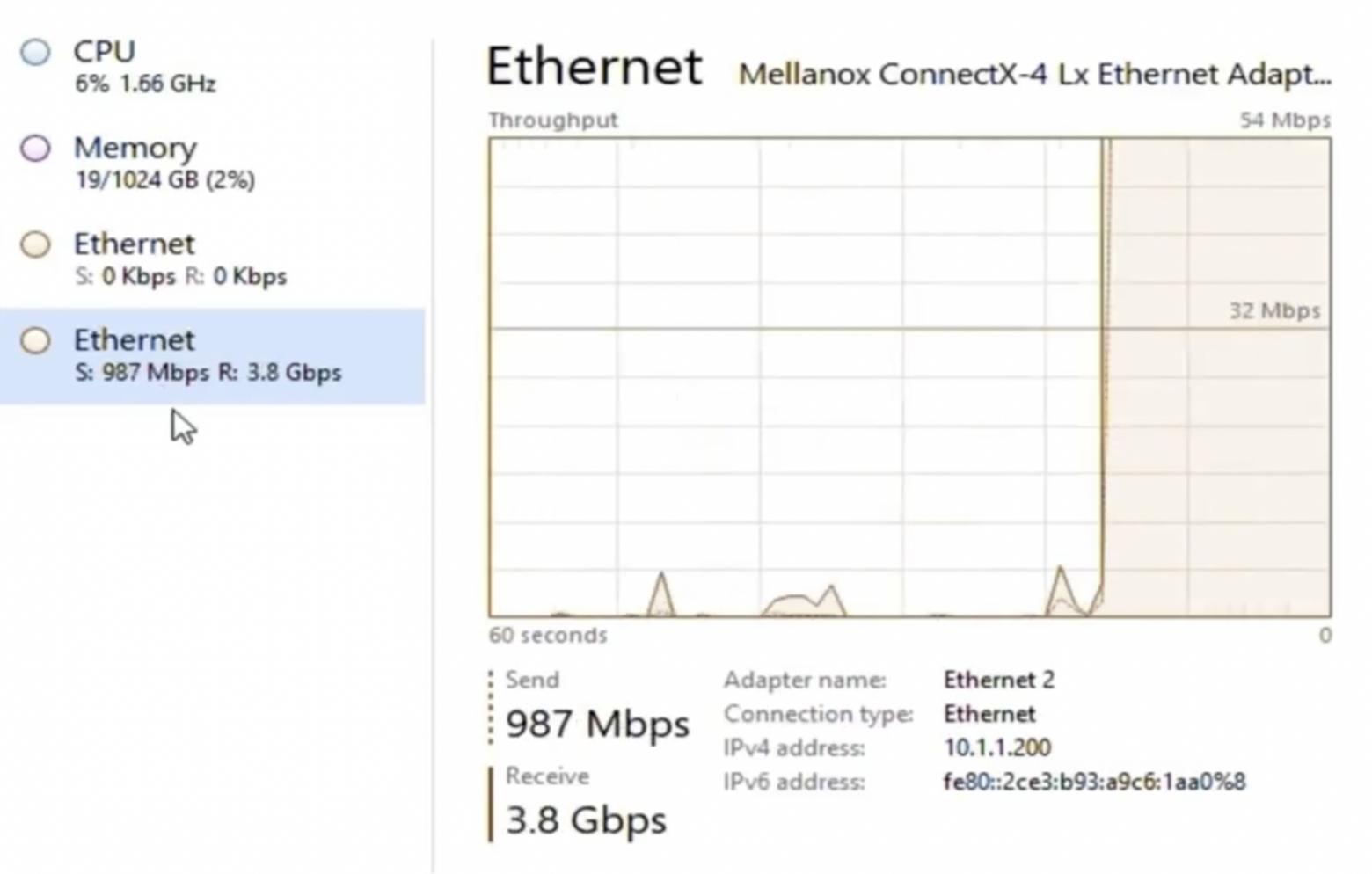Click the dotted Send legend line

click(x=491, y=708)
